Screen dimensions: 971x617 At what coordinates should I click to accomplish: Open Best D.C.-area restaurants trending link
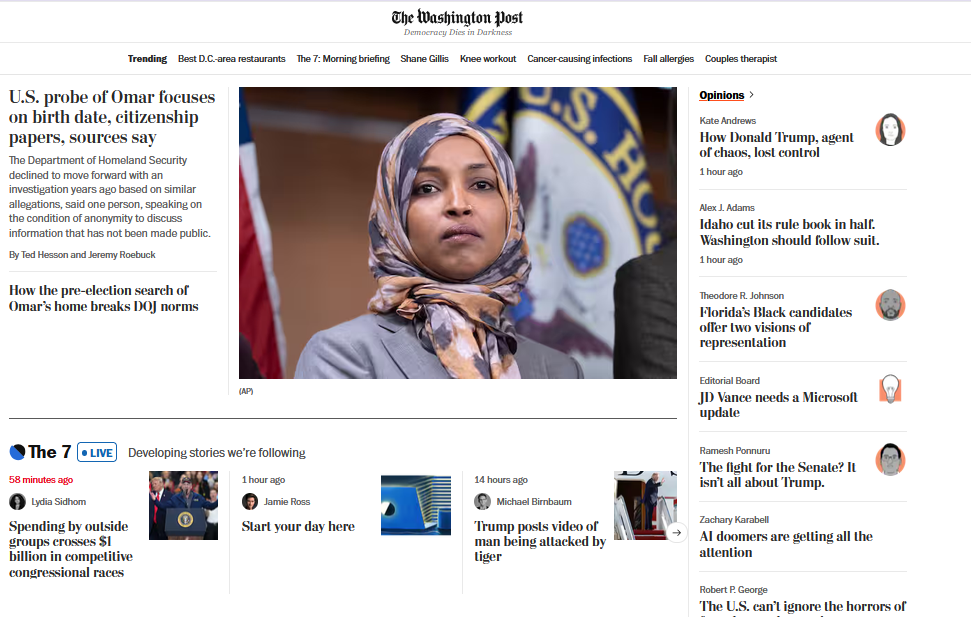tap(232, 59)
